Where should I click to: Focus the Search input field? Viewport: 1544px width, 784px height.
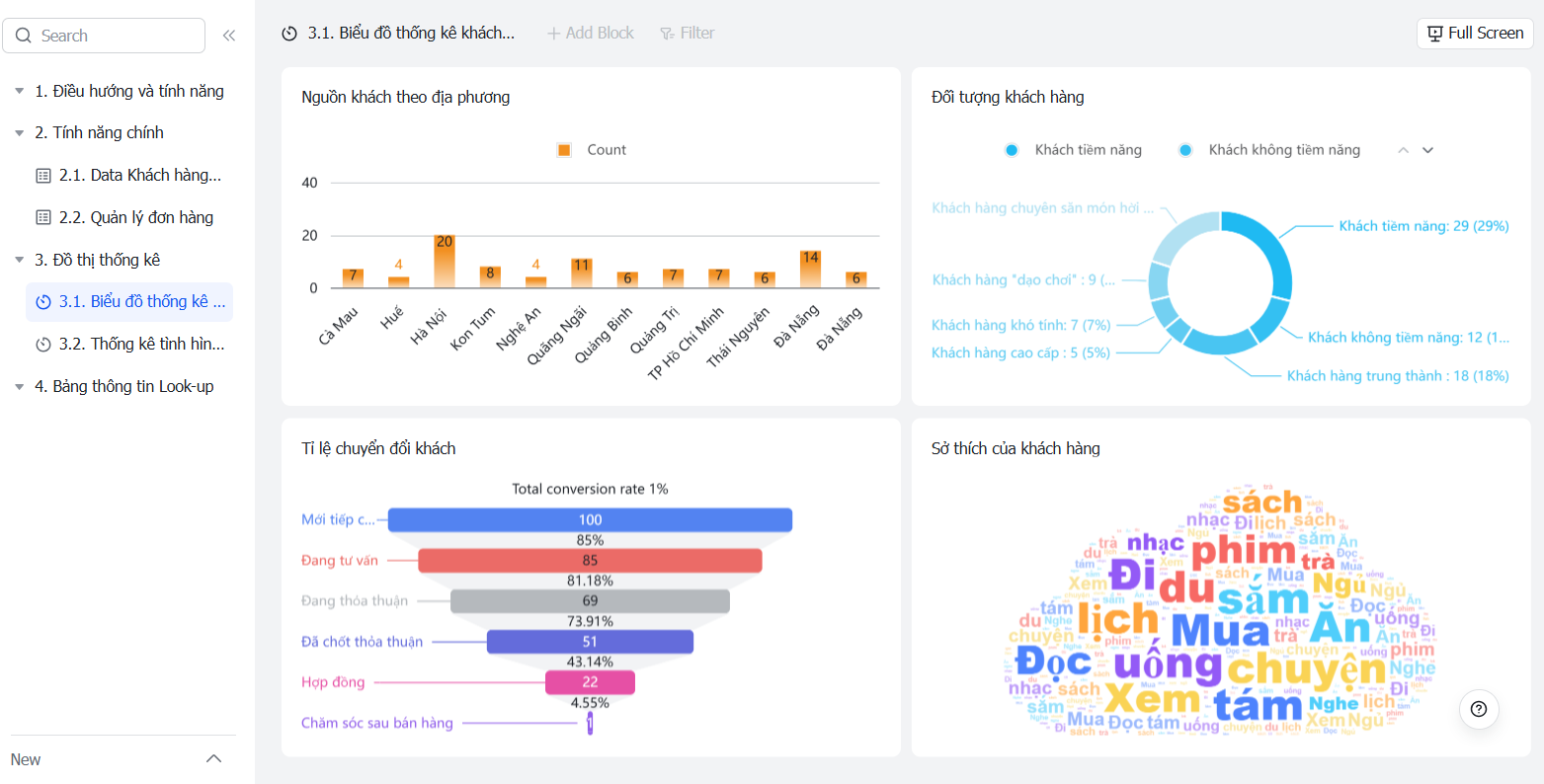coord(104,36)
